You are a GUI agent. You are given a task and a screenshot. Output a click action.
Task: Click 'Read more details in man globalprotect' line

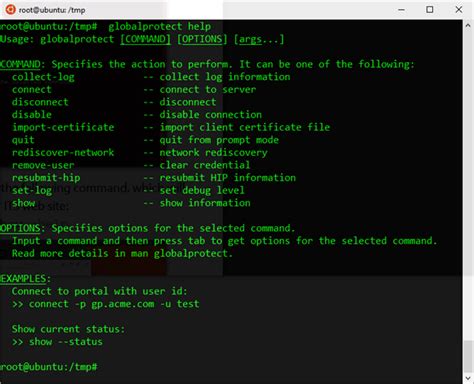click(122, 254)
